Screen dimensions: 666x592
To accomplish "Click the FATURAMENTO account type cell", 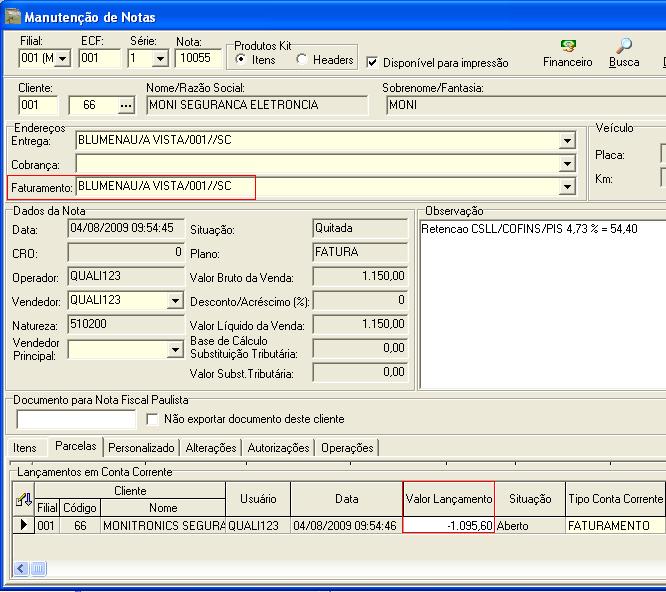I will coord(616,526).
